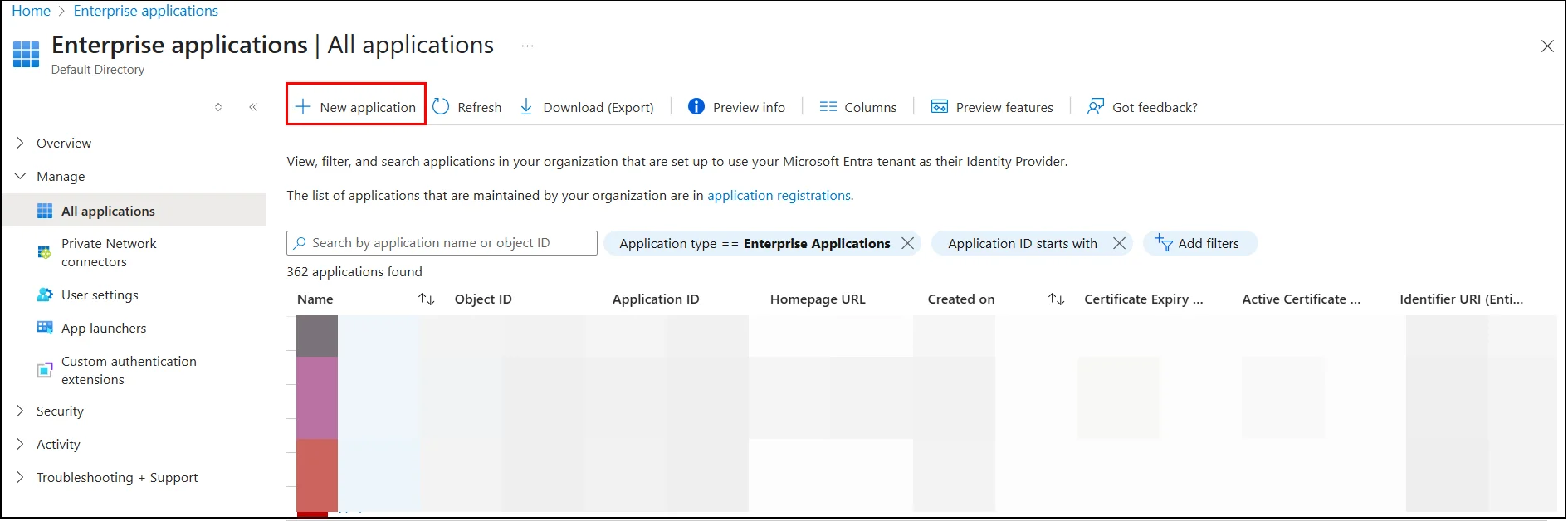Open User settings page
This screenshot has width=1568, height=521.
click(x=100, y=295)
